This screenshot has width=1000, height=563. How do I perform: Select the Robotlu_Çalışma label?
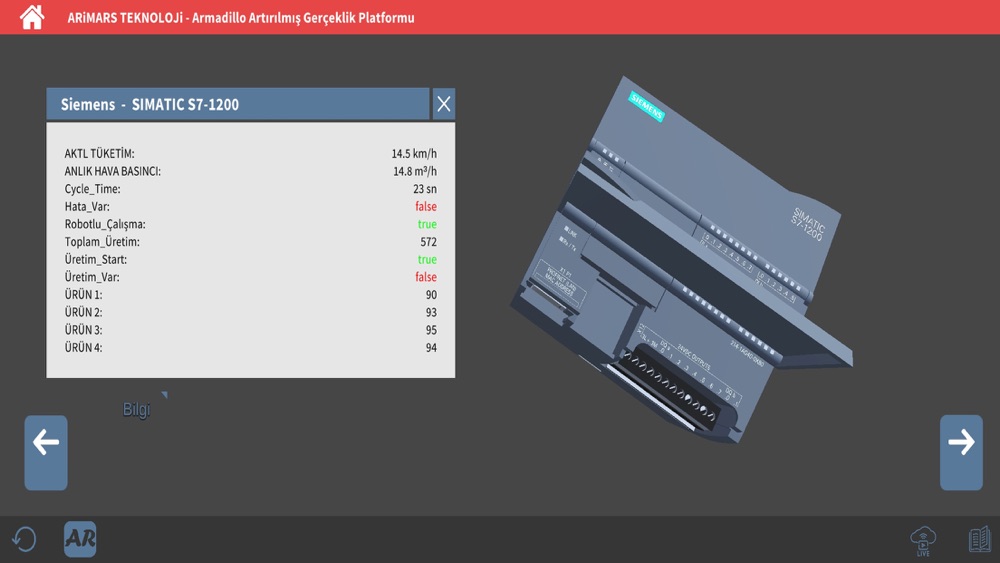105,224
